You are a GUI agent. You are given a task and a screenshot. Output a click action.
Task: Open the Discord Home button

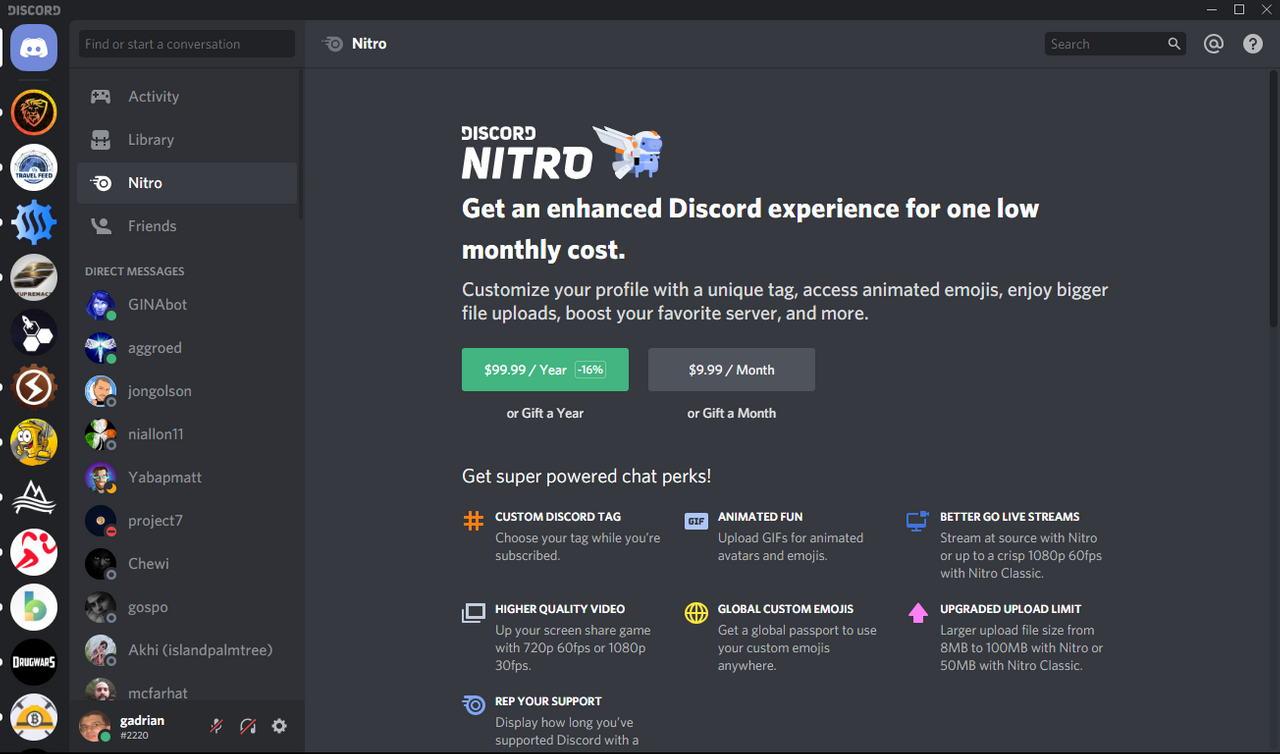[34, 48]
